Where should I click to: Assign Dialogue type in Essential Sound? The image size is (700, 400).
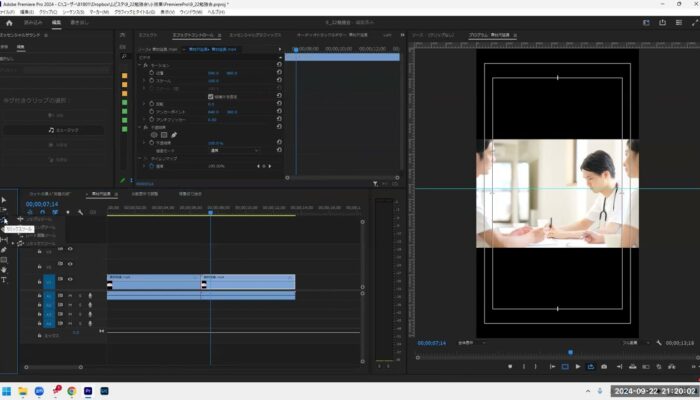[54, 115]
